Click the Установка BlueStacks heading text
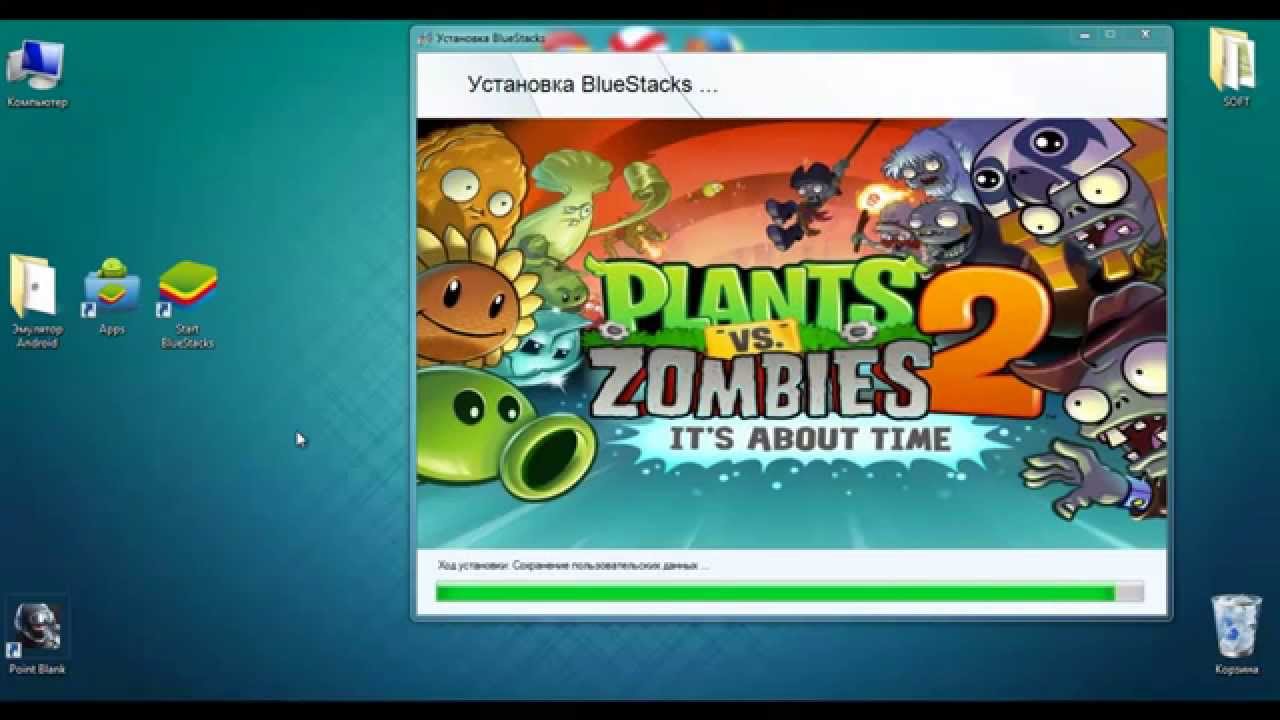Image resolution: width=1280 pixels, height=720 pixels. (x=592, y=84)
